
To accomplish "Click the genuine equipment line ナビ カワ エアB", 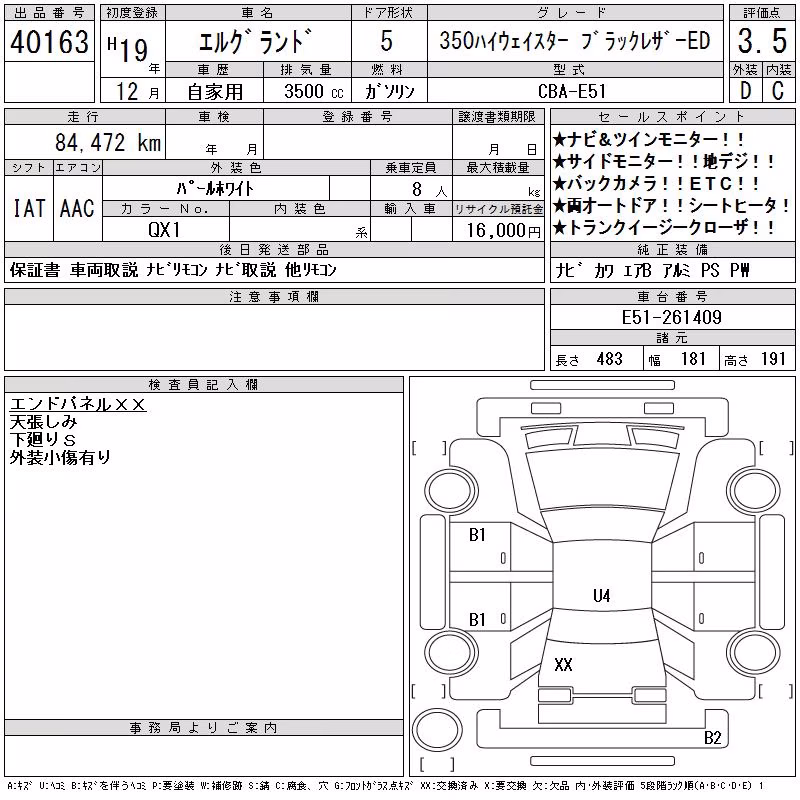I will (652, 270).
